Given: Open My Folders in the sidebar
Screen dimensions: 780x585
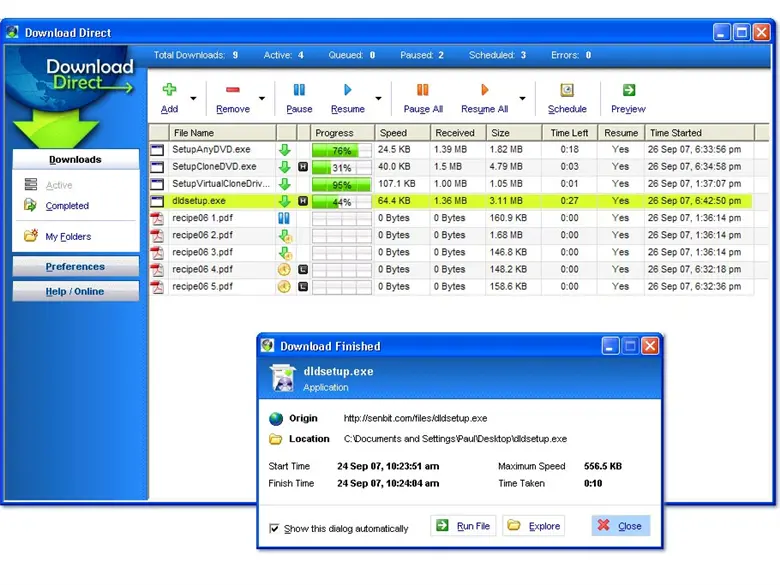Looking at the screenshot, I should pyautogui.click(x=67, y=237).
